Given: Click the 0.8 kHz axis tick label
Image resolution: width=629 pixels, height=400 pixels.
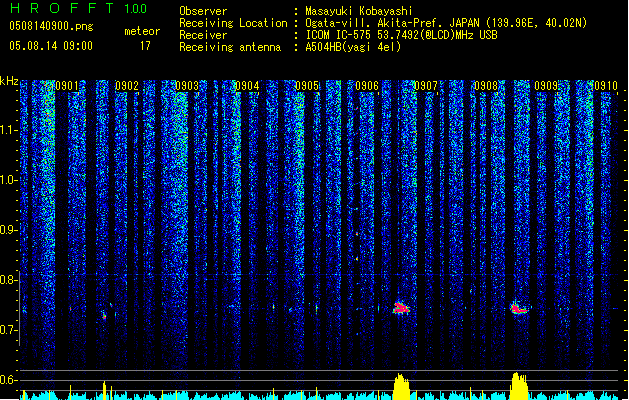Looking at the screenshot, I should 9,280.
